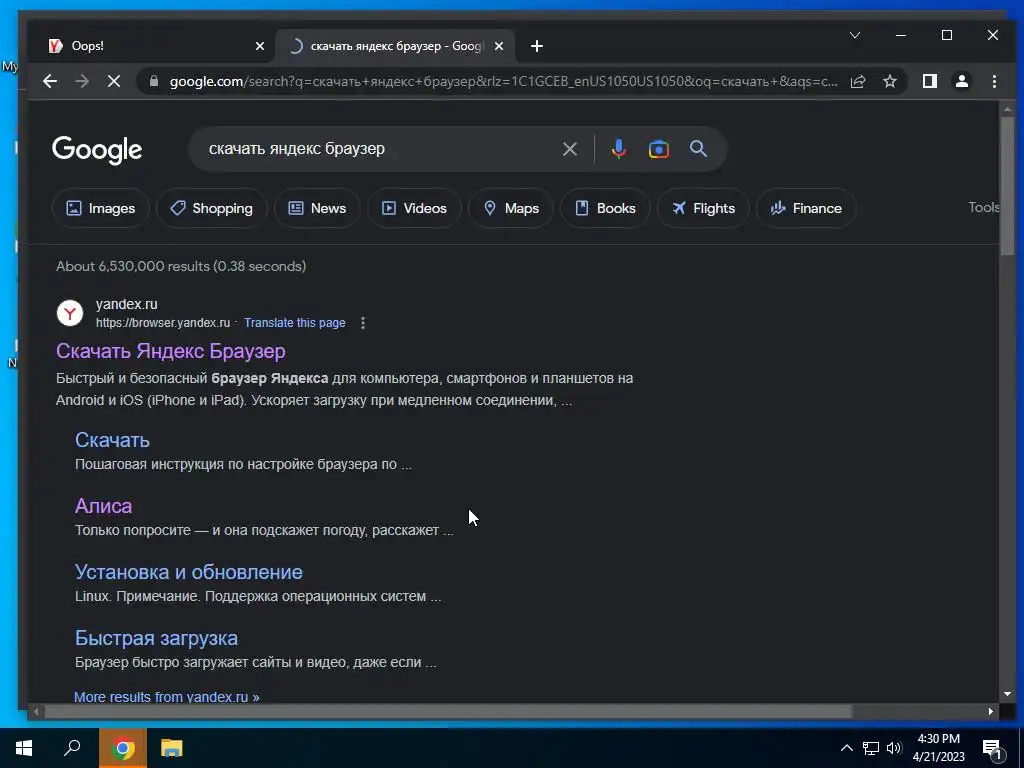
Task: Click the scroll-down arrow at bottom
Action: click(1007, 694)
